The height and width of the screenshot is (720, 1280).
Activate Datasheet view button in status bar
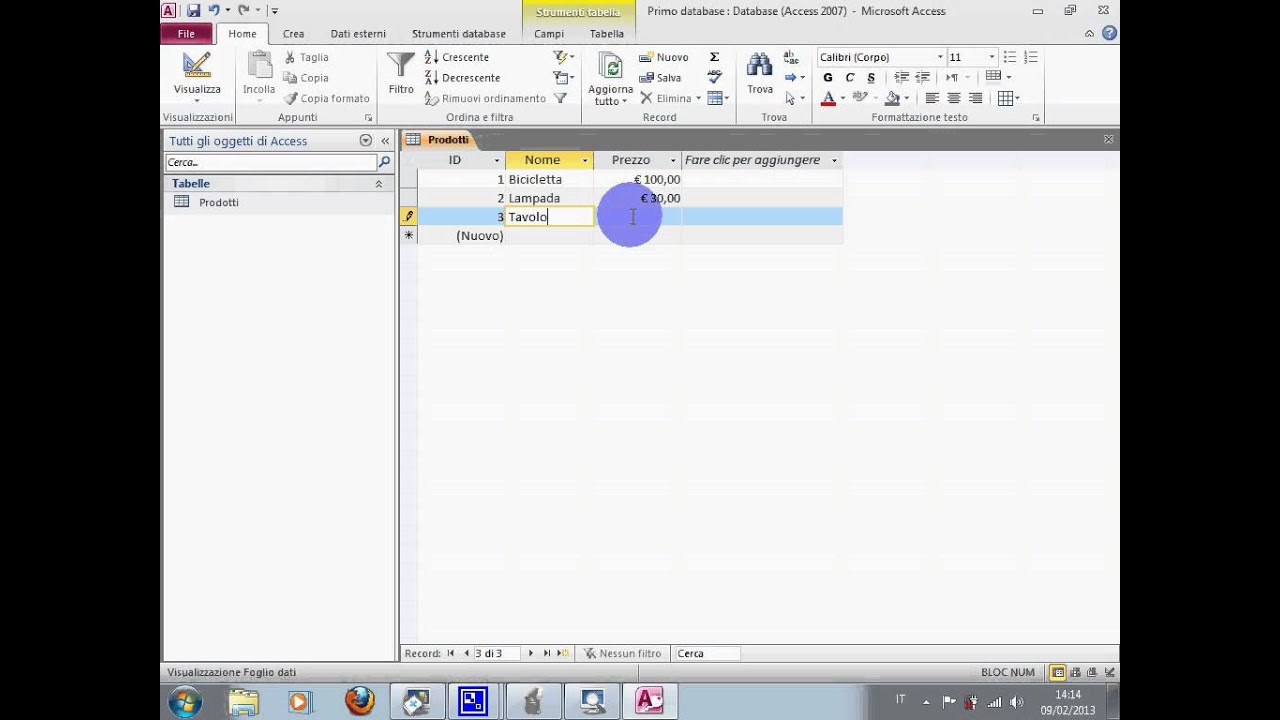[1058, 673]
